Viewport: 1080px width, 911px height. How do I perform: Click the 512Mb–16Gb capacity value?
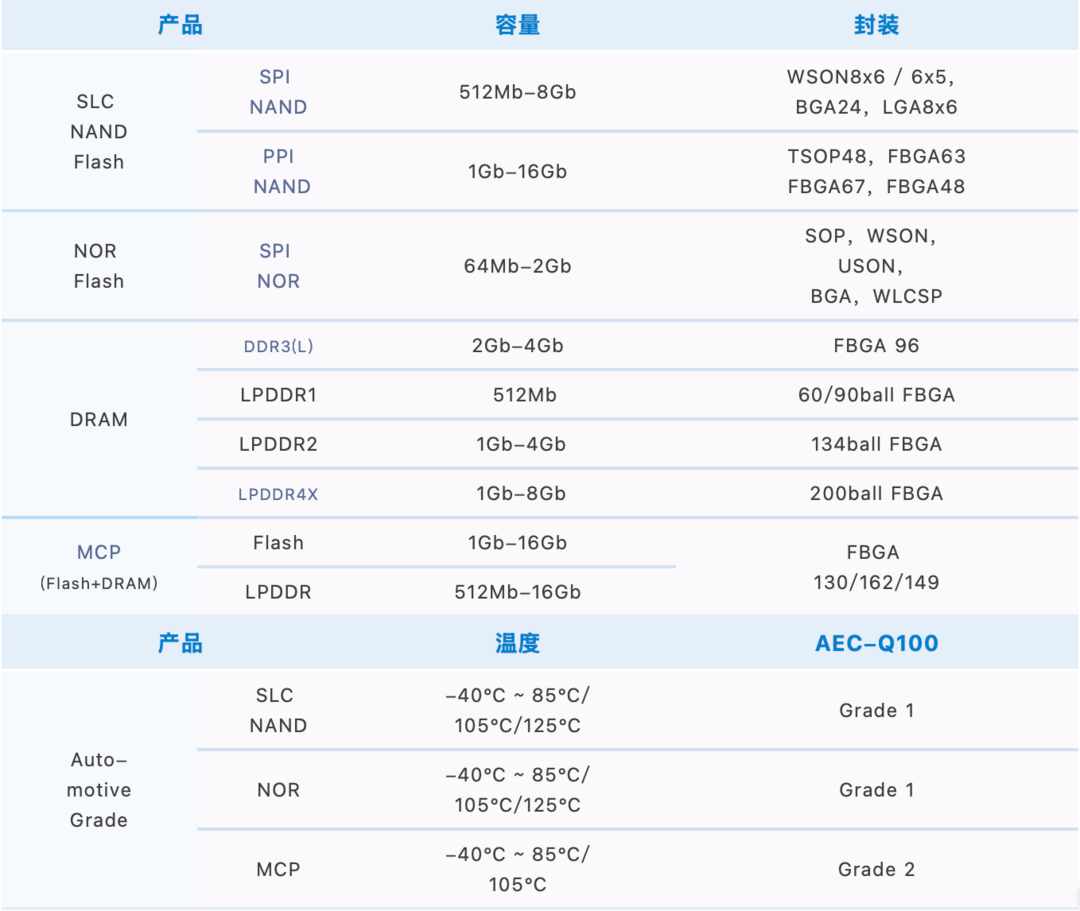pos(517,592)
